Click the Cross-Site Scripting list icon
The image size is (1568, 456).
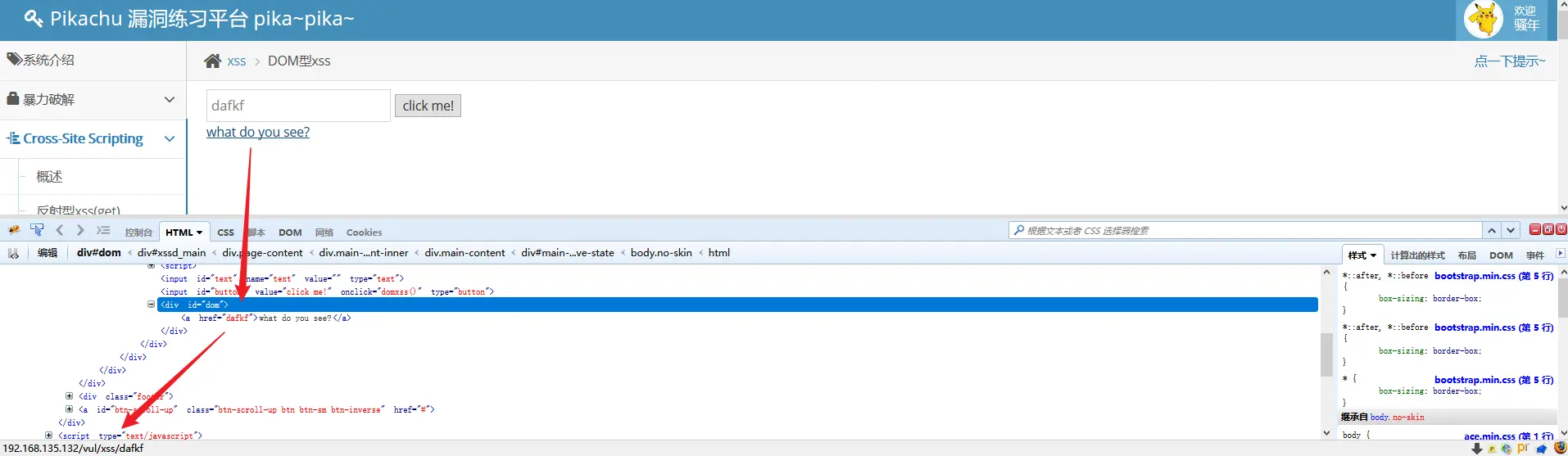pos(13,138)
